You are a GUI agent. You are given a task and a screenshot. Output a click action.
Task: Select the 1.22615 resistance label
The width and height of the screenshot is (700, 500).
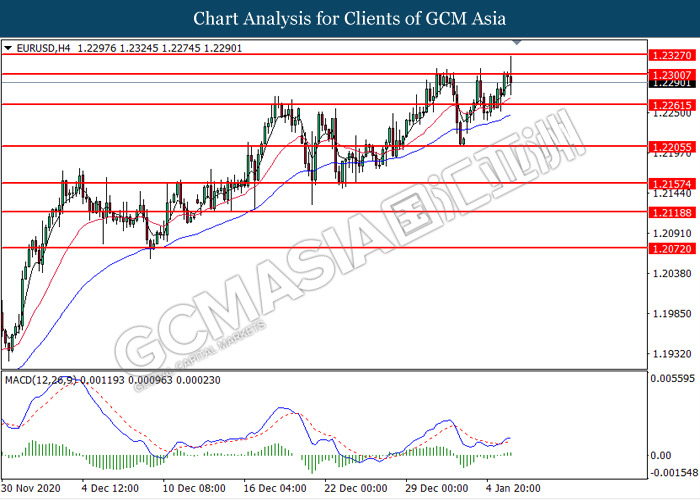coord(672,105)
